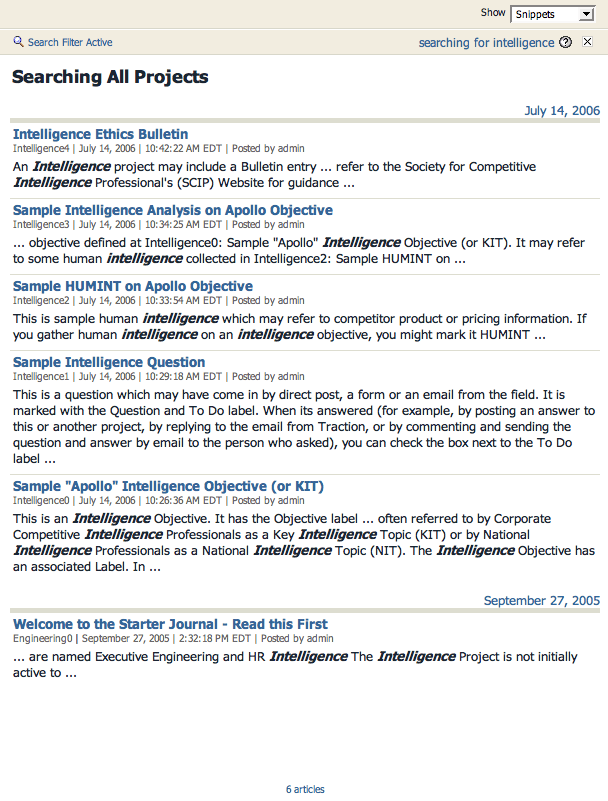Viewport: 608px width, 801px height.
Task: Click the Search Filter Active link
Action: tap(70, 43)
